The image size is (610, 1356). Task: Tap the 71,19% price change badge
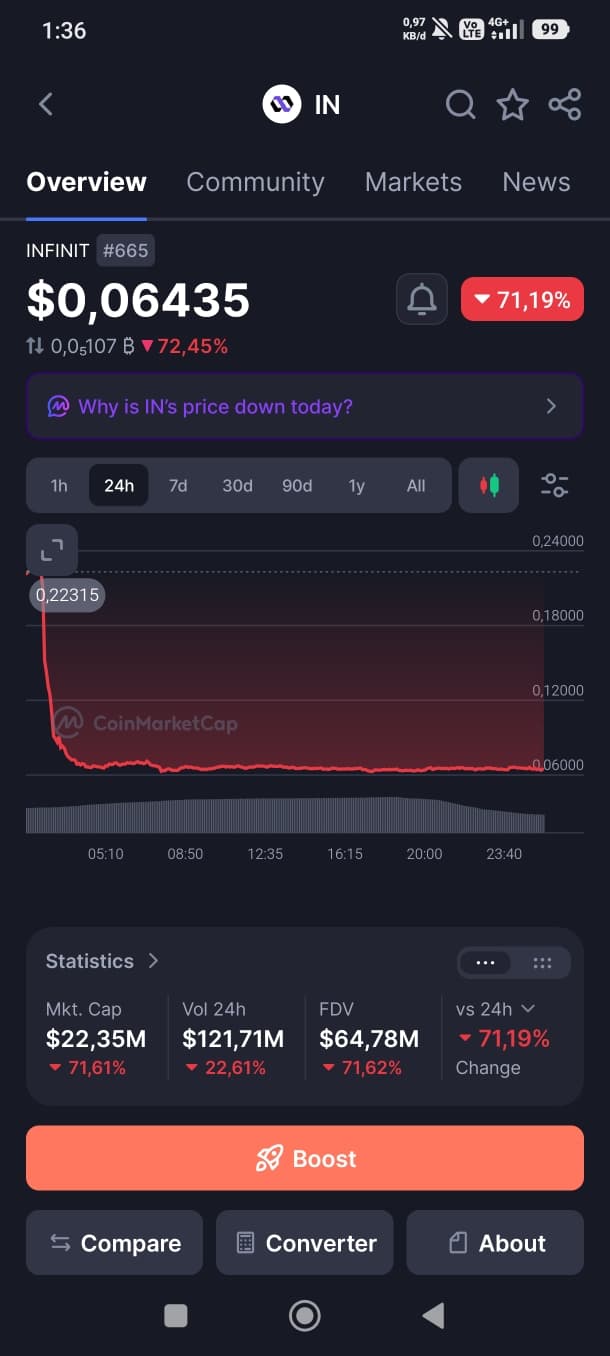pyautogui.click(x=522, y=299)
